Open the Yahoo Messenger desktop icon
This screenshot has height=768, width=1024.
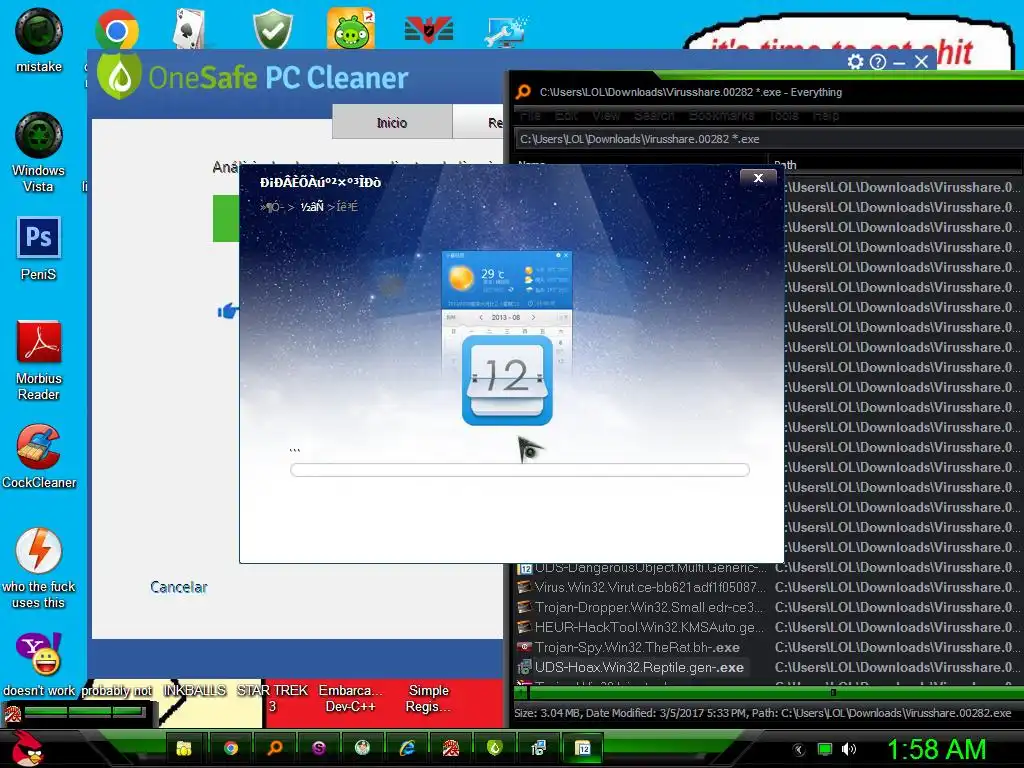39,654
